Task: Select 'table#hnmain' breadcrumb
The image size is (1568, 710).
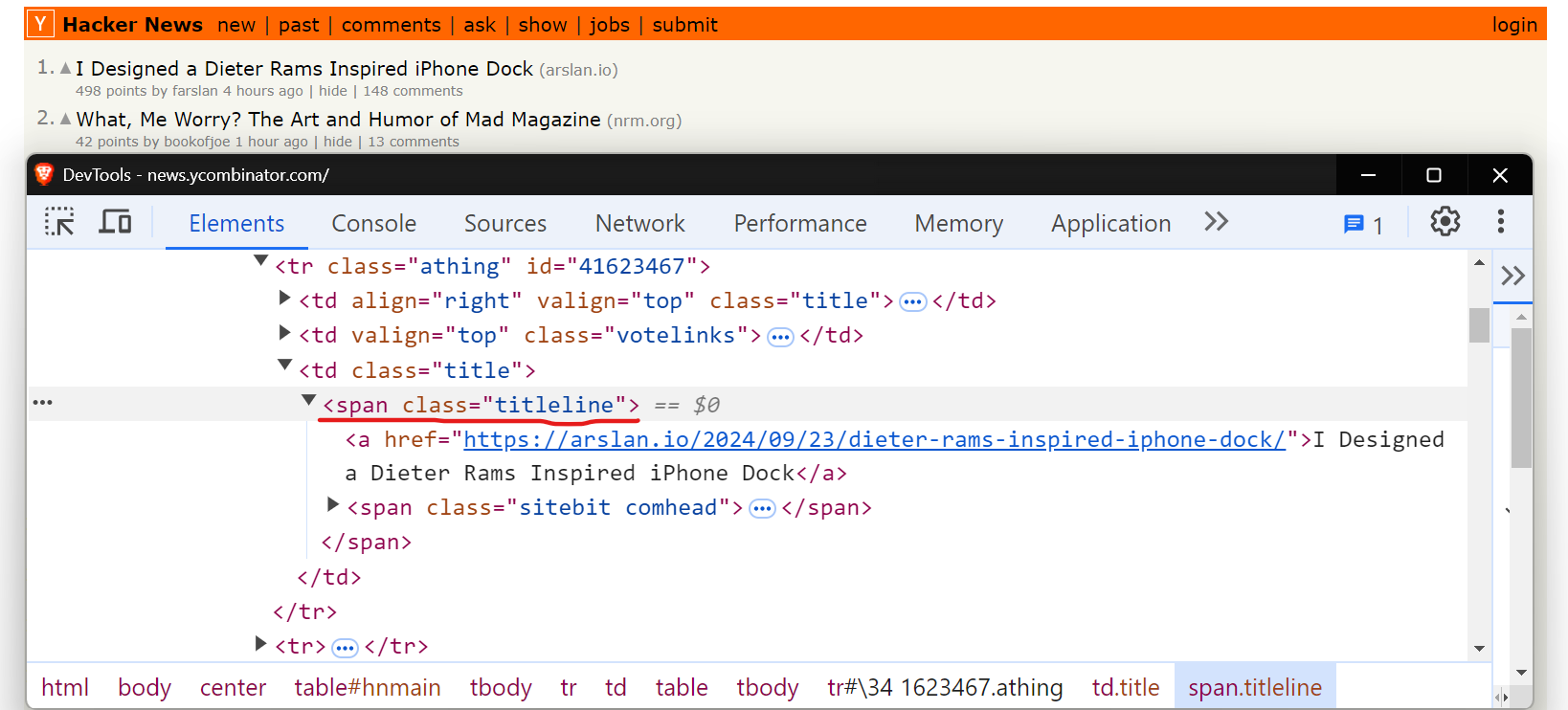Action: click(368, 687)
